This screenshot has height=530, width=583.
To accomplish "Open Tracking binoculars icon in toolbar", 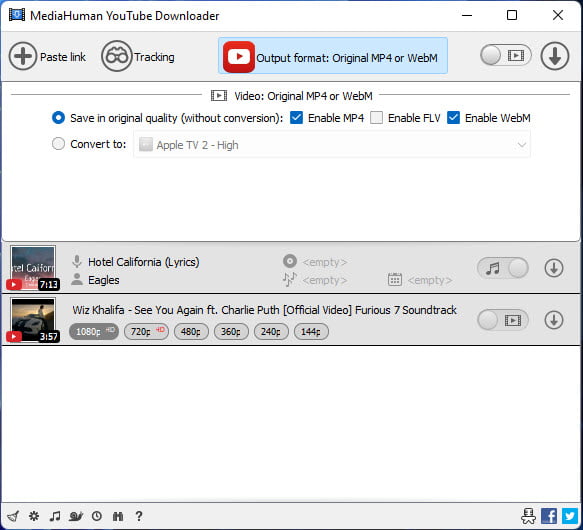I will tap(117, 56).
